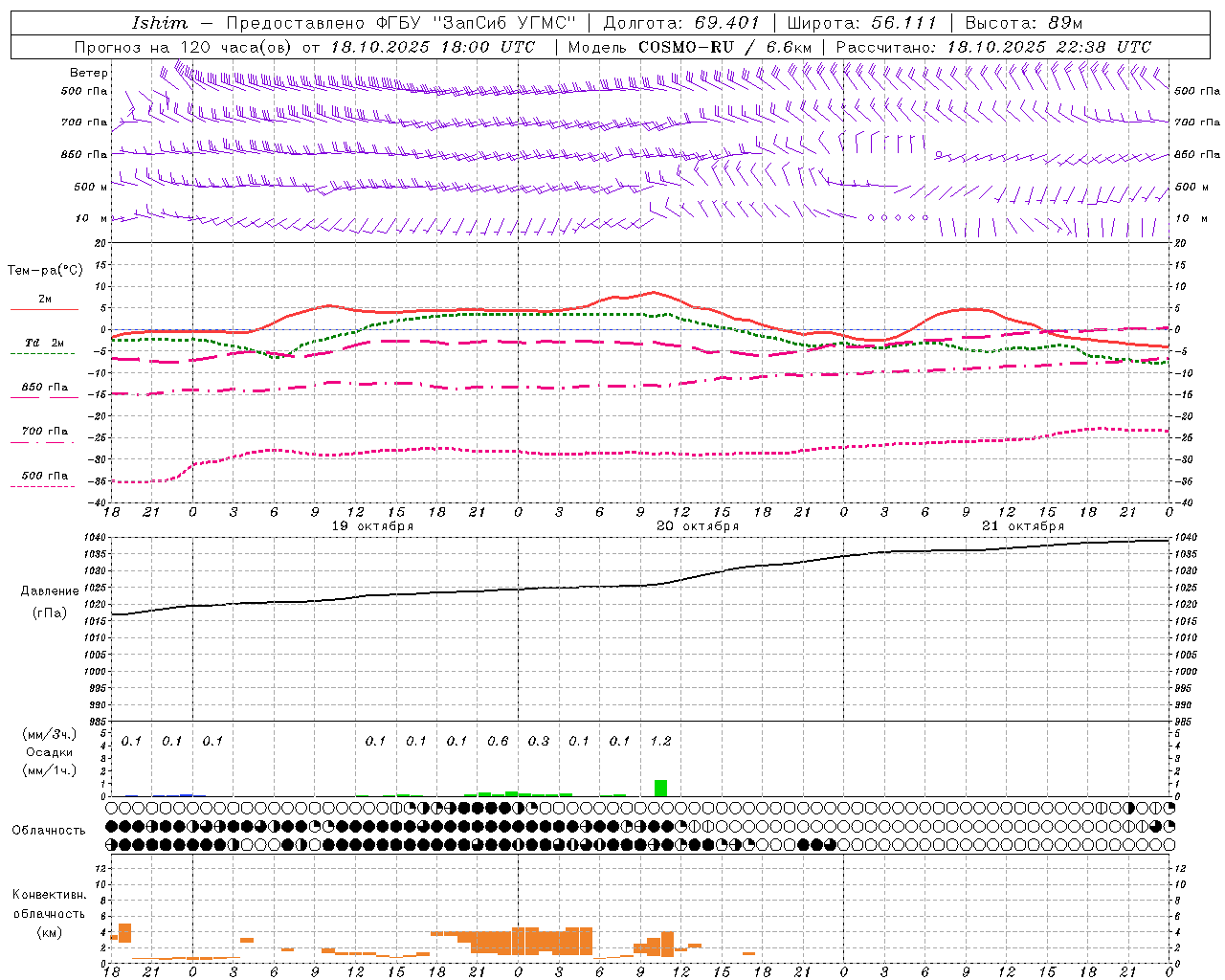Click the 0.6 precipitation value label
The image size is (1225, 980).
click(498, 741)
